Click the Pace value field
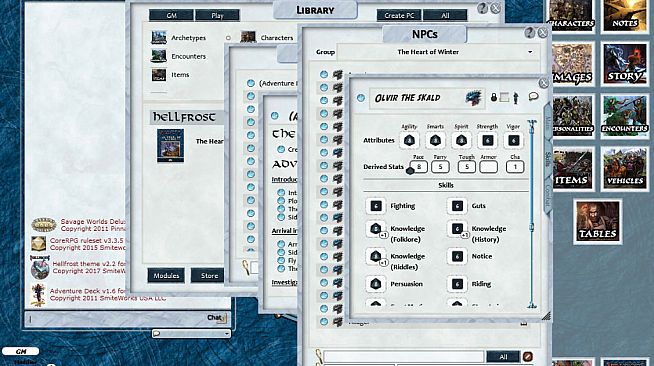 (419, 167)
